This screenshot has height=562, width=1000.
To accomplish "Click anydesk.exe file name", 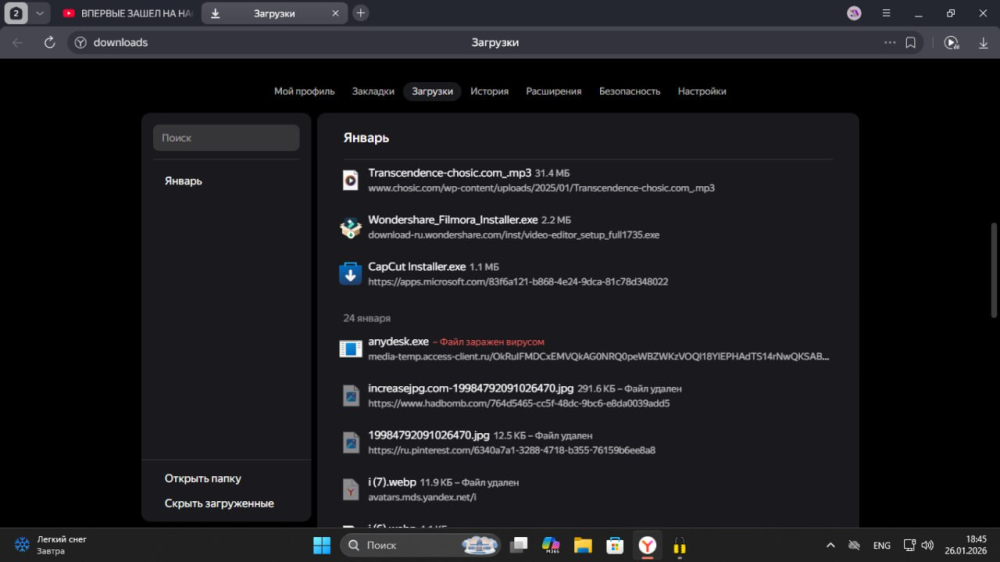I will pos(398,341).
